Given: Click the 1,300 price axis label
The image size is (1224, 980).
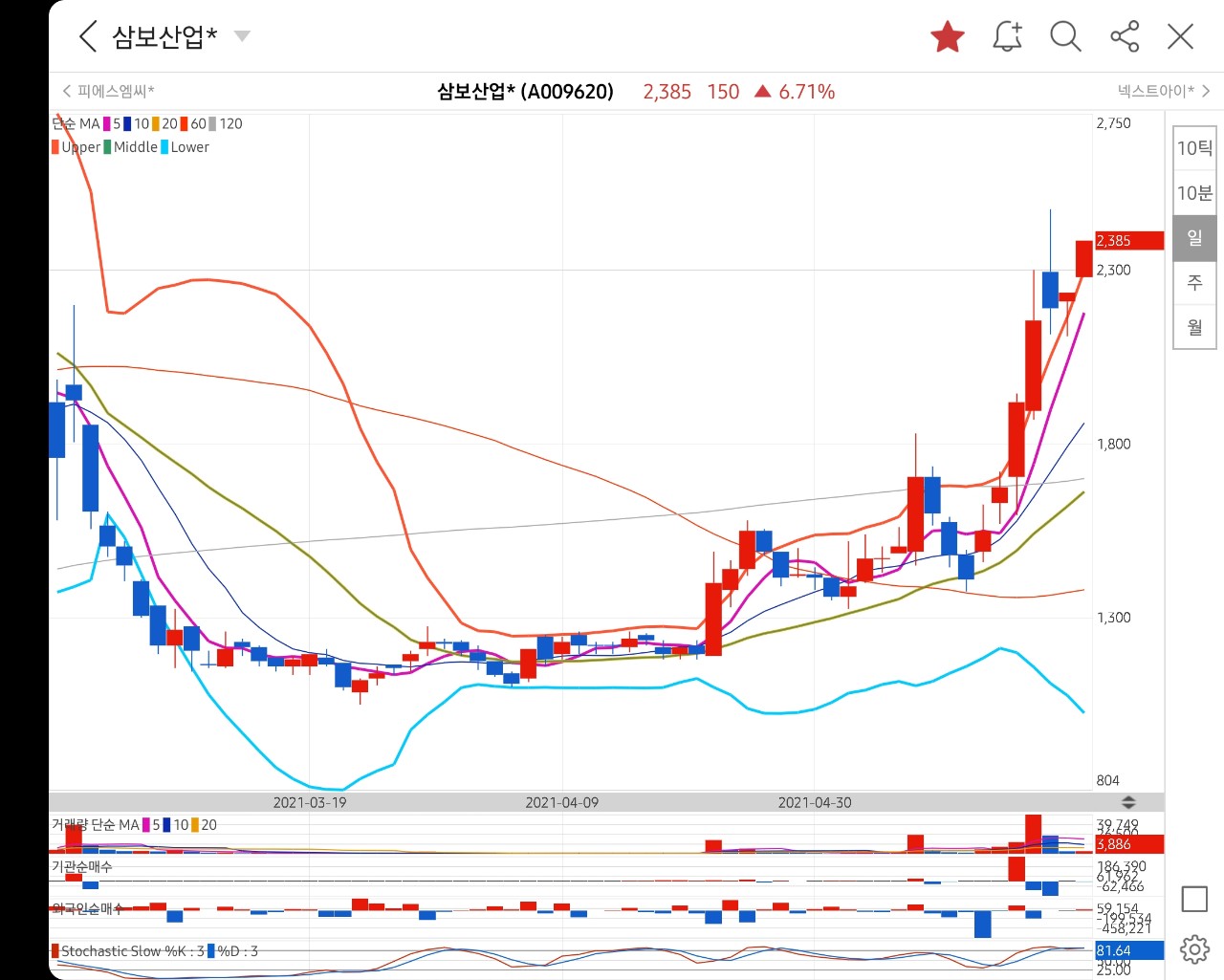Looking at the screenshot, I should click(1113, 618).
